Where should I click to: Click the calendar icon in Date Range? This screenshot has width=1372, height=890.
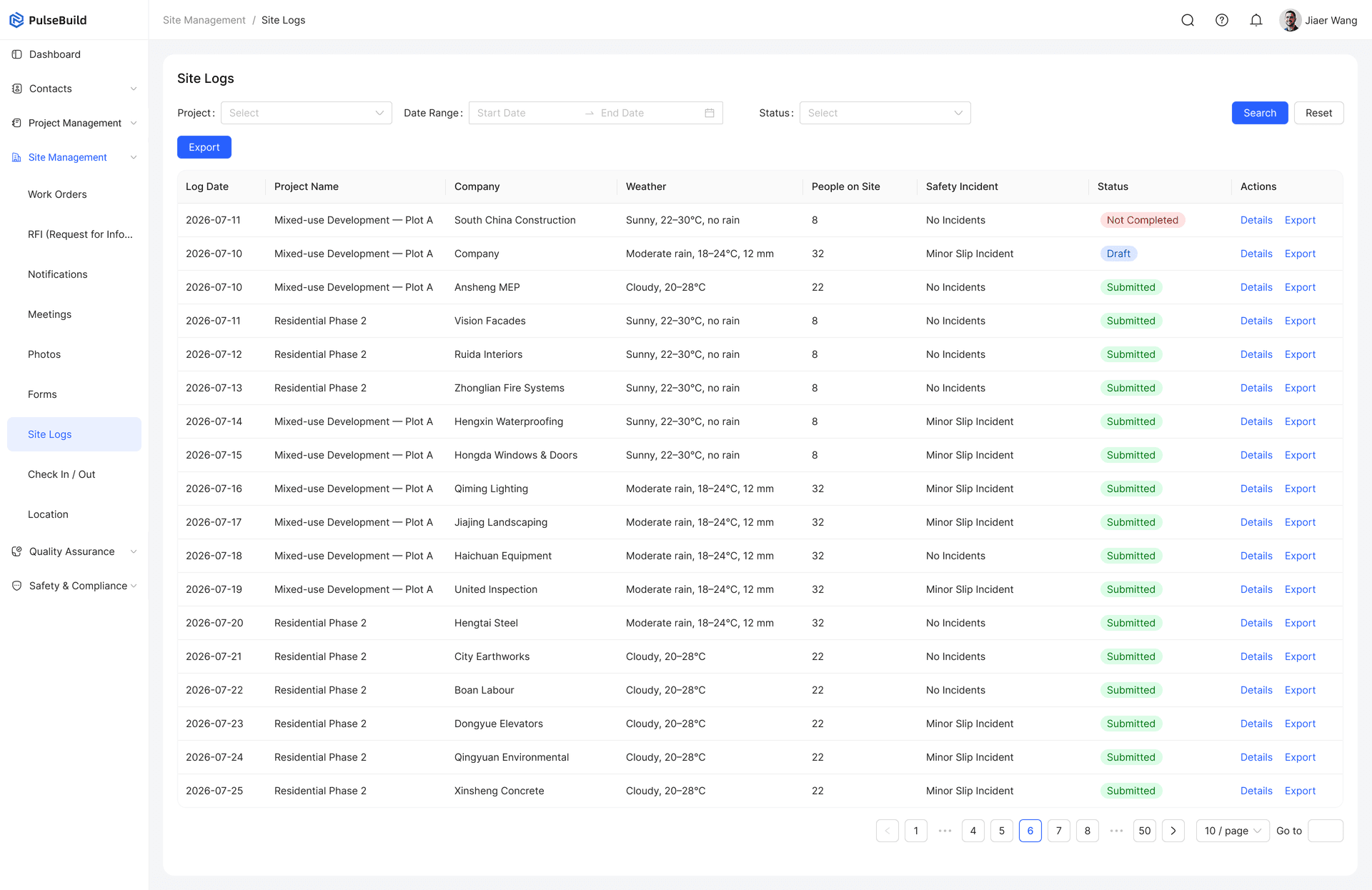710,113
